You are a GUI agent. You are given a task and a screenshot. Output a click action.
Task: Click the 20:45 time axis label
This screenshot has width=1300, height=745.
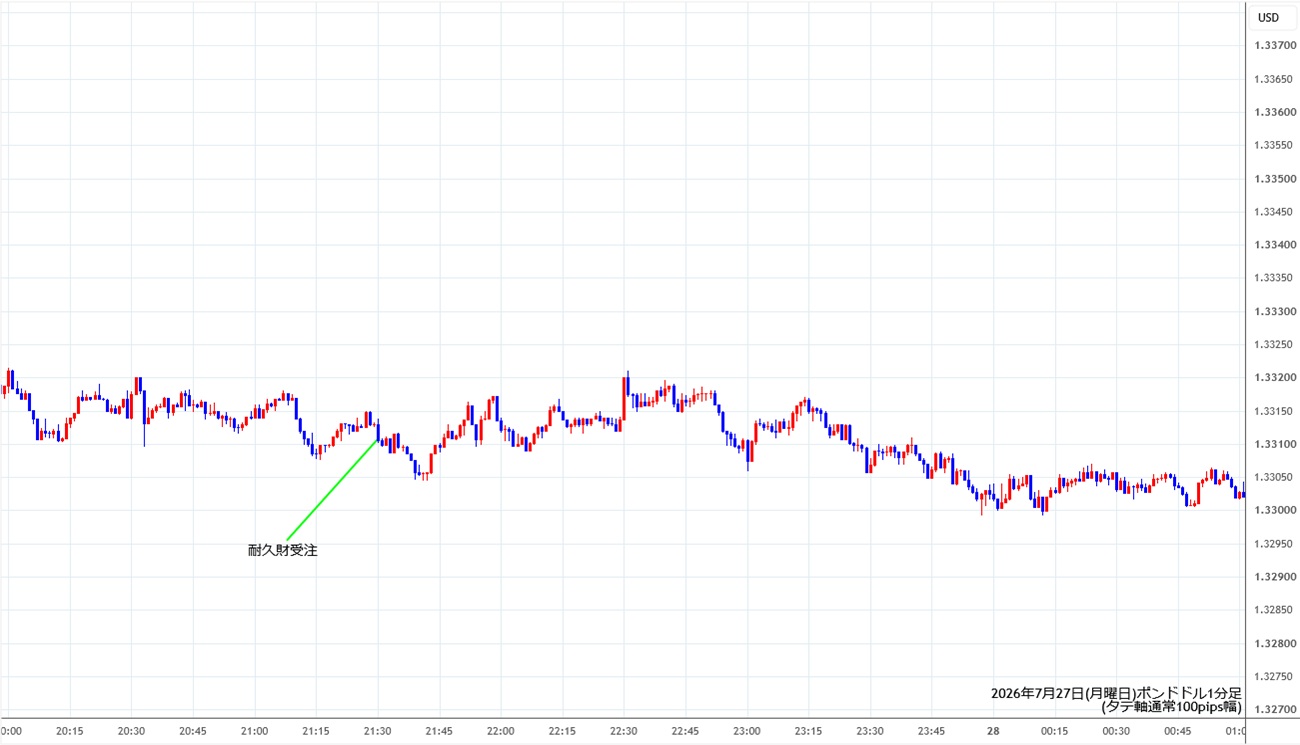click(193, 731)
